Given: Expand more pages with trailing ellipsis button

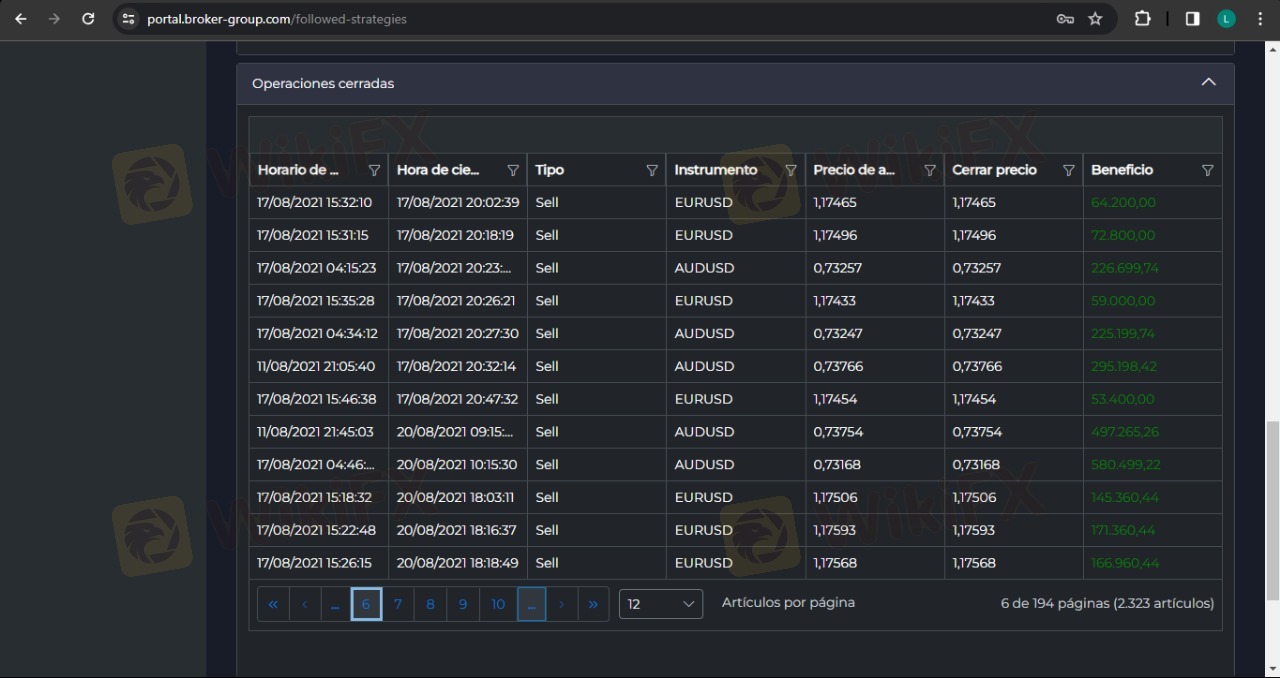Looking at the screenshot, I should pyautogui.click(x=531, y=604).
